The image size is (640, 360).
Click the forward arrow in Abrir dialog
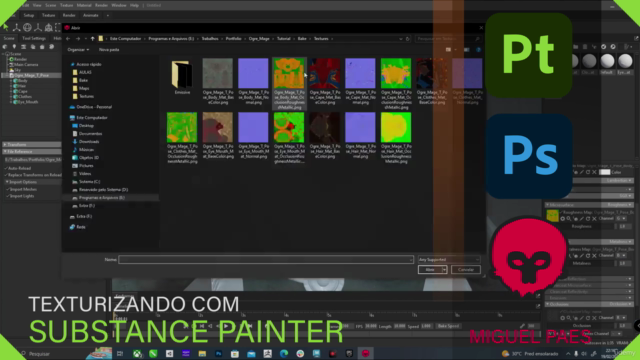point(78,39)
